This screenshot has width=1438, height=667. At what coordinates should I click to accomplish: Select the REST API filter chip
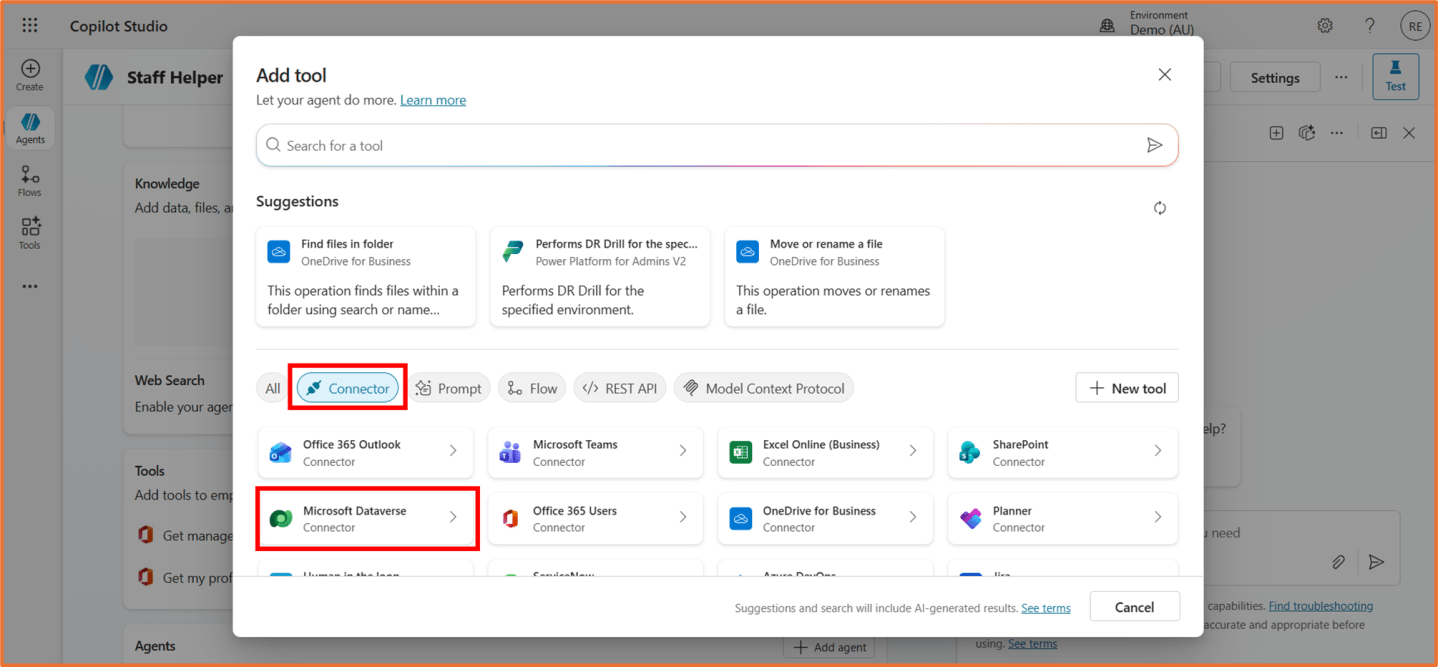pos(620,388)
